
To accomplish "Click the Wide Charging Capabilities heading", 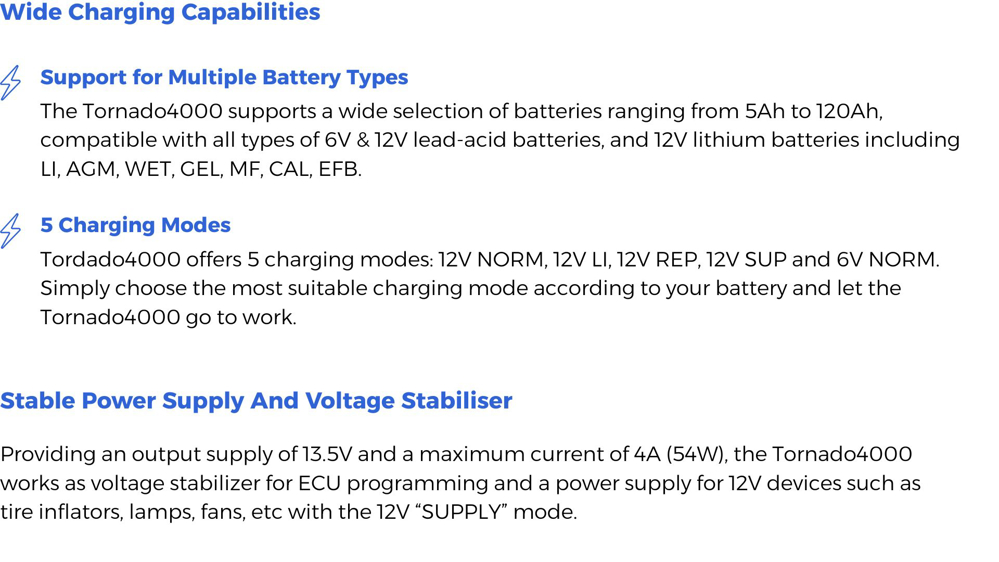I will pyautogui.click(x=160, y=12).
